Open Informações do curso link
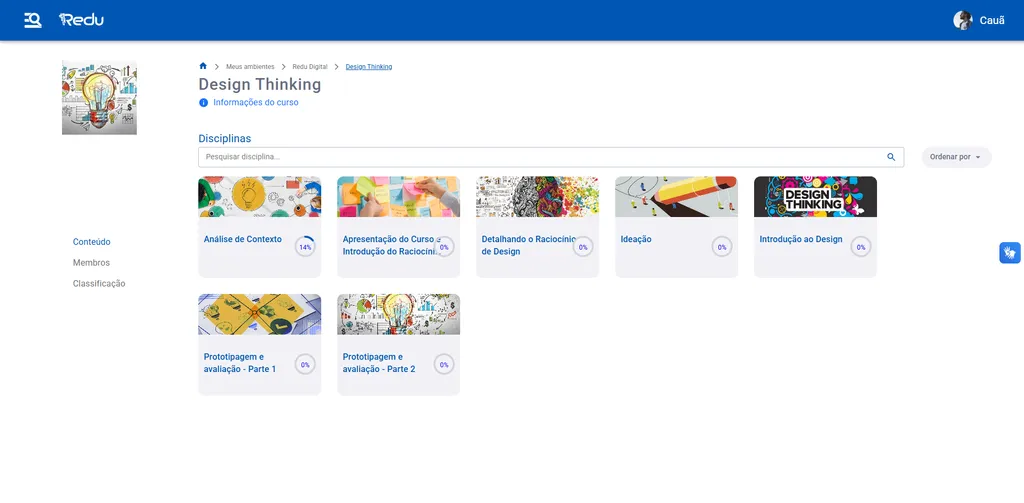 pos(255,102)
